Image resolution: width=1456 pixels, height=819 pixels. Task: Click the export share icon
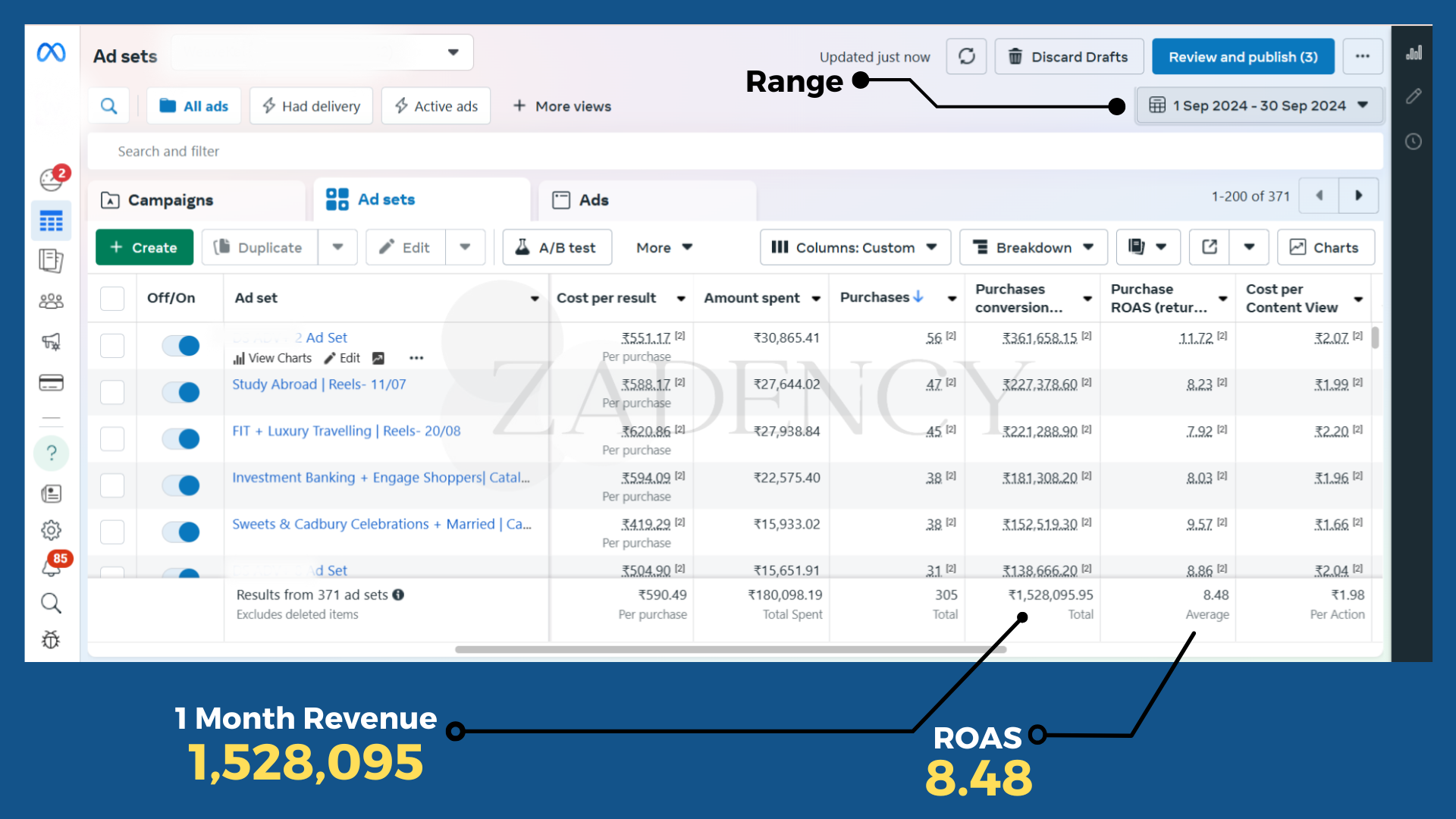(1210, 247)
